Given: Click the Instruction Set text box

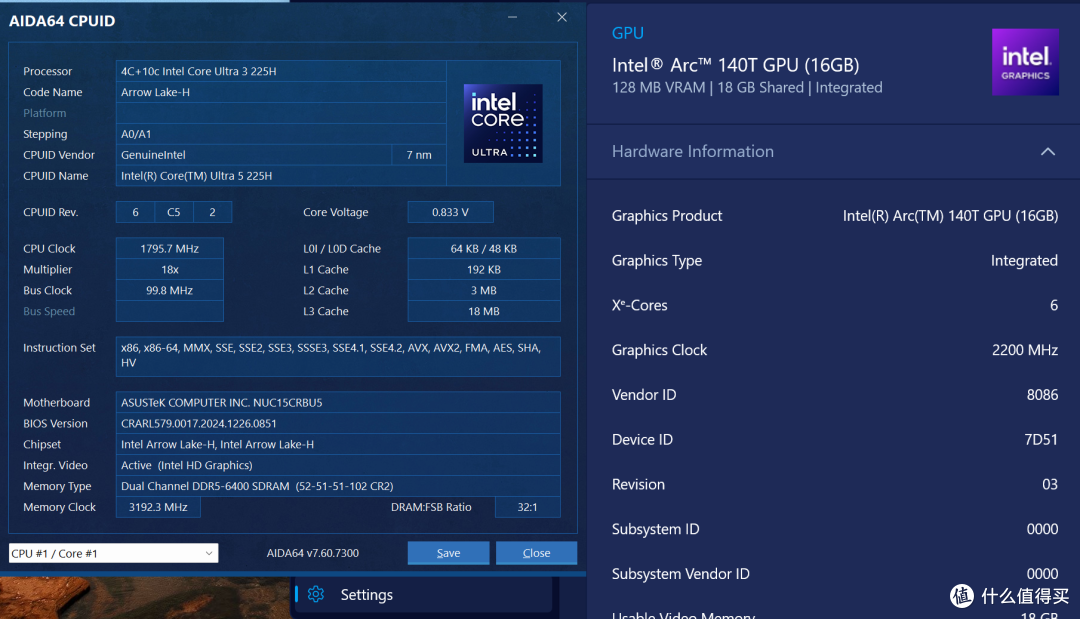Looking at the screenshot, I should click(x=338, y=356).
